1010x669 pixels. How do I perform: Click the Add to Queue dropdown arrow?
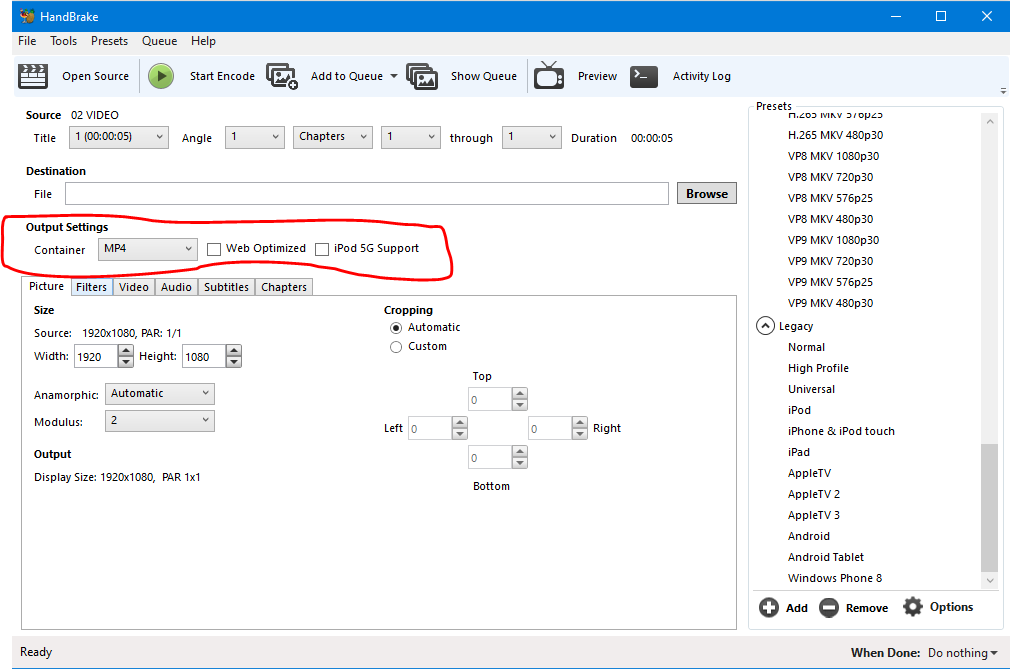(394, 76)
